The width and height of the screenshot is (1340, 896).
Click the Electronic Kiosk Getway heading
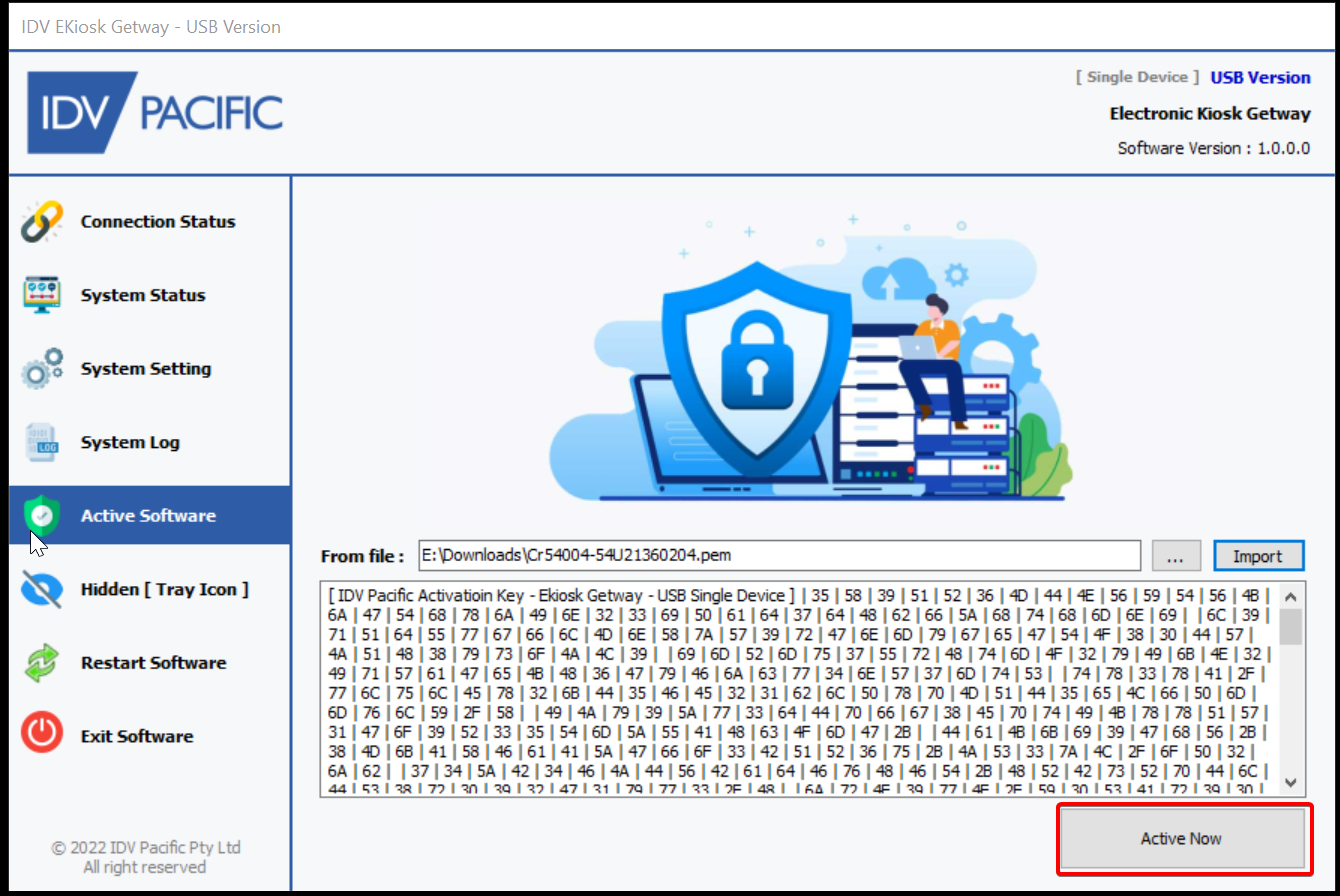click(x=1210, y=113)
